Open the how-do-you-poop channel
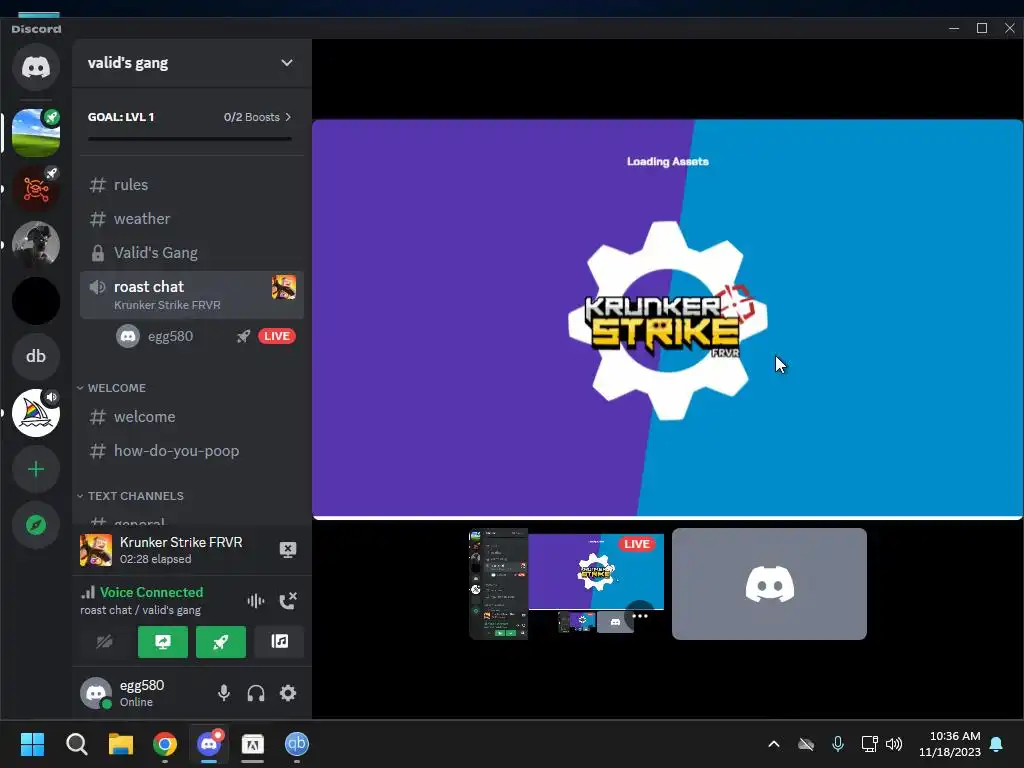The image size is (1024, 768). (191, 451)
